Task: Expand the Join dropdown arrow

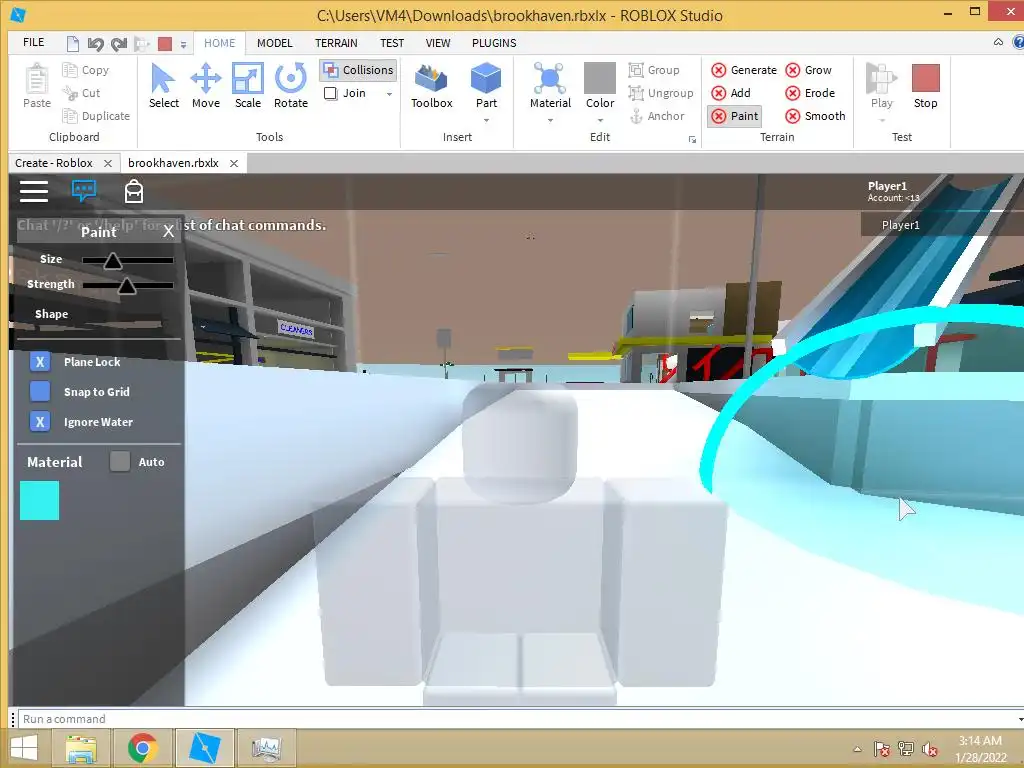Action: (x=389, y=94)
